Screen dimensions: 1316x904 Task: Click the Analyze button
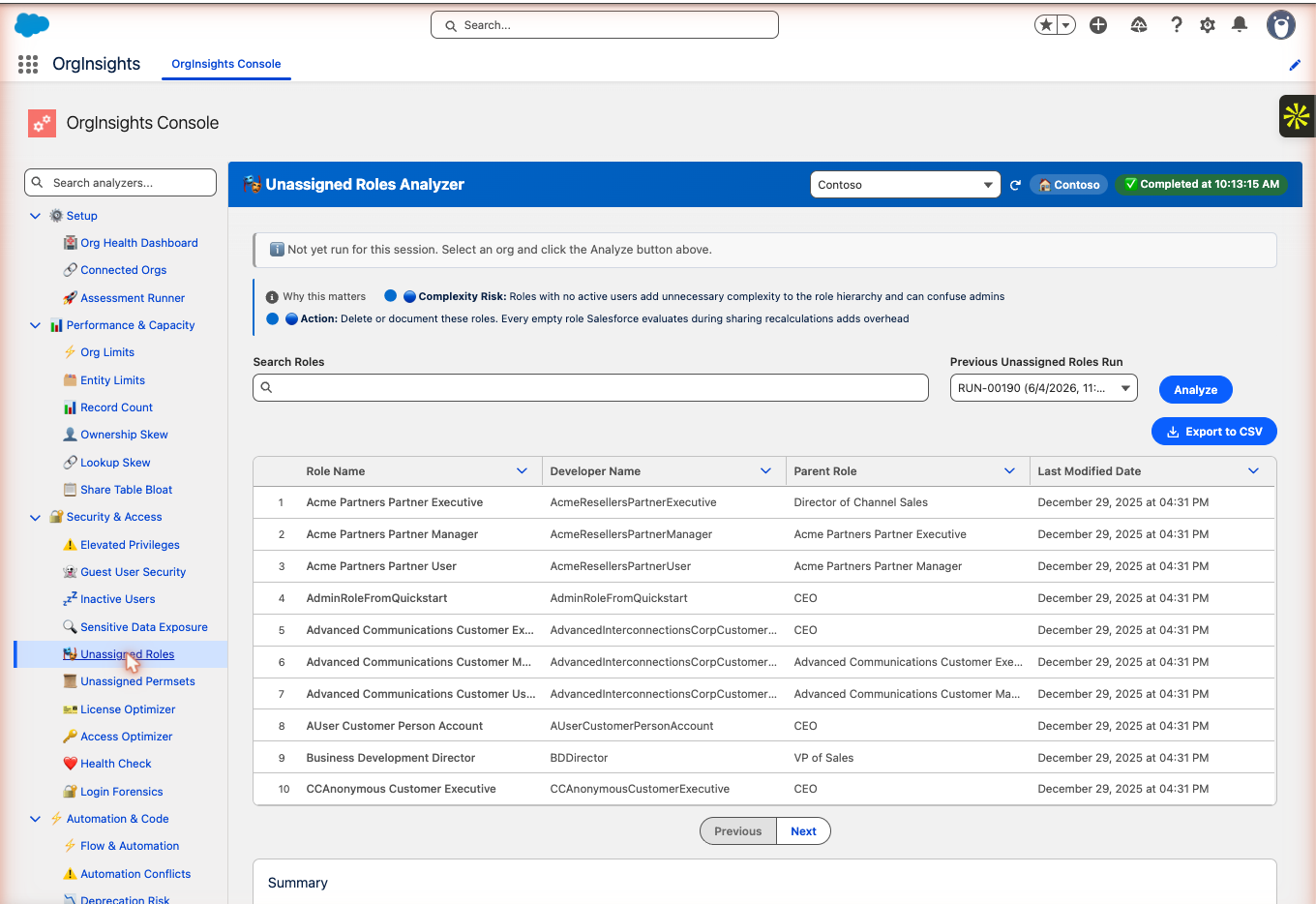1196,390
